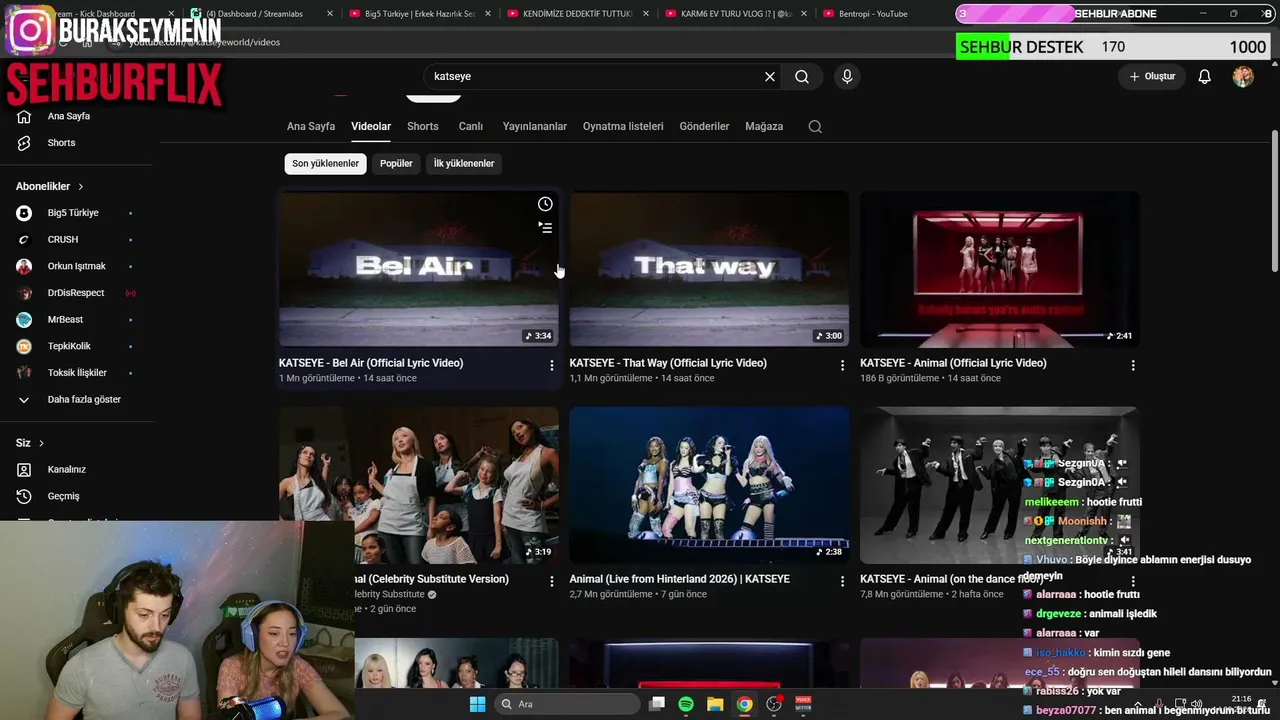Screen dimensions: 1280x720
Task: Filter videos by İlk yüklenenler
Action: pos(464,164)
